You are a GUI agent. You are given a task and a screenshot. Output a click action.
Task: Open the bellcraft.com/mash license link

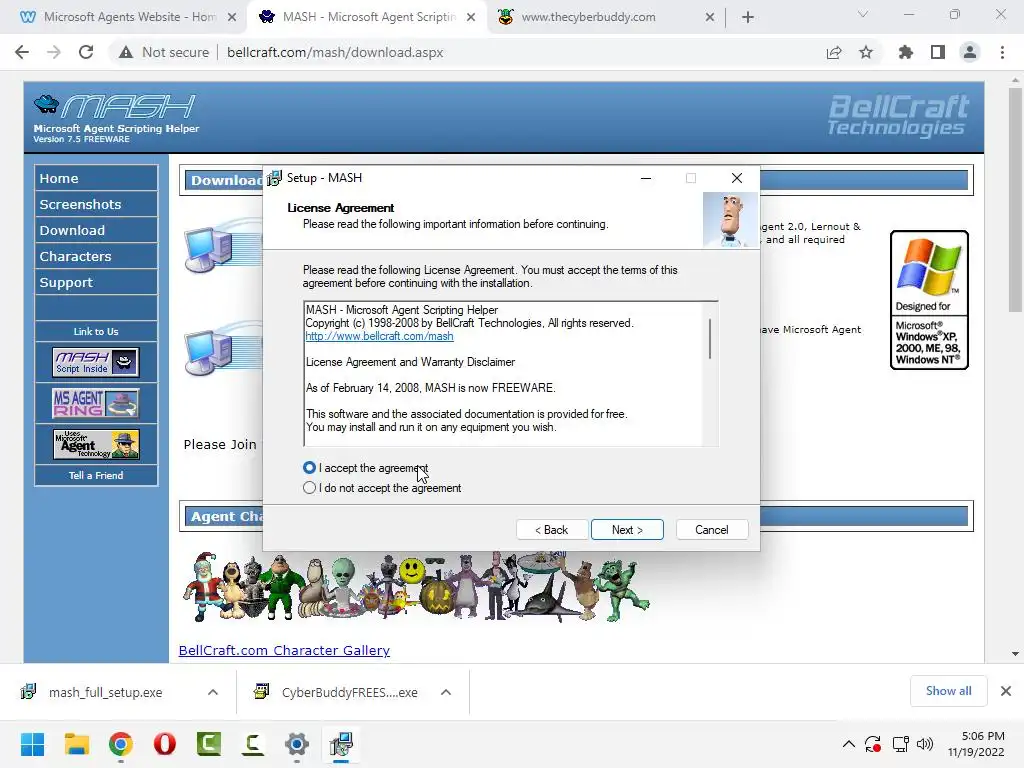[x=379, y=336]
